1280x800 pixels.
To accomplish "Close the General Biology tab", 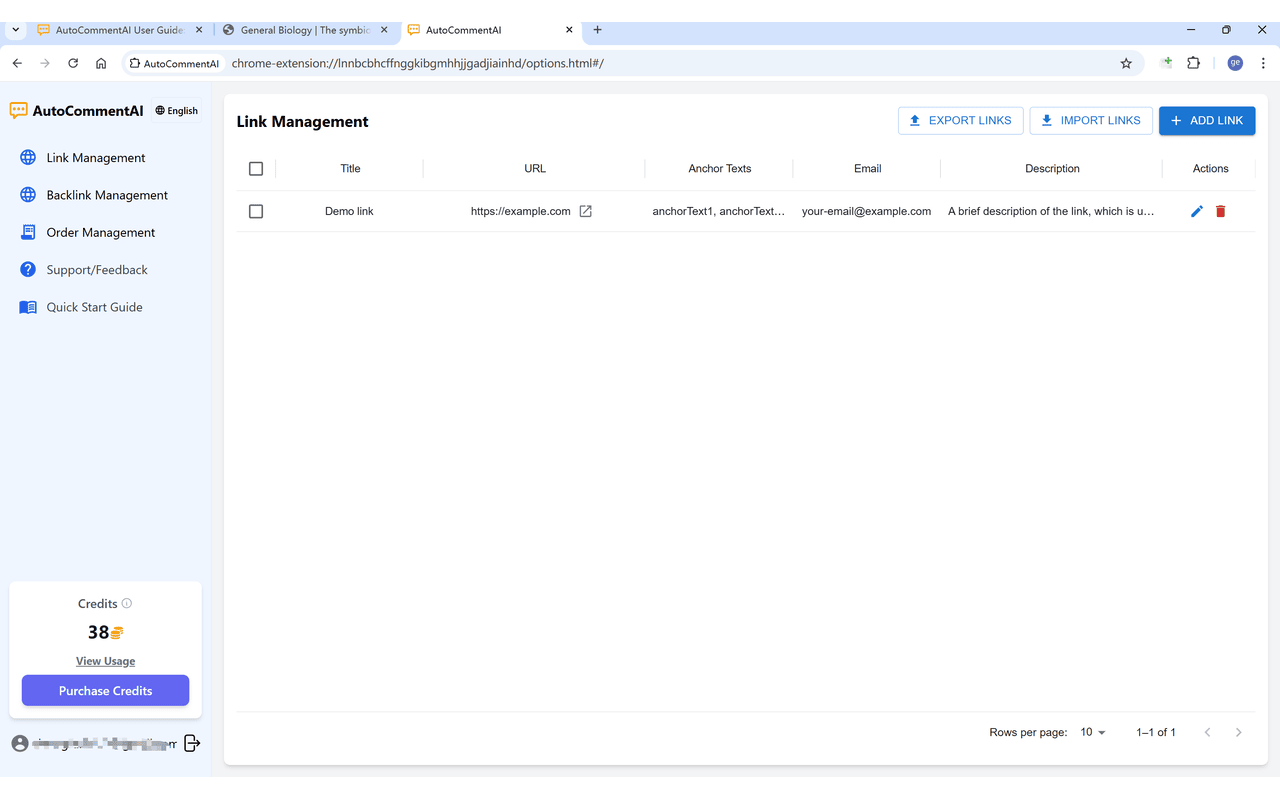I will click(385, 30).
